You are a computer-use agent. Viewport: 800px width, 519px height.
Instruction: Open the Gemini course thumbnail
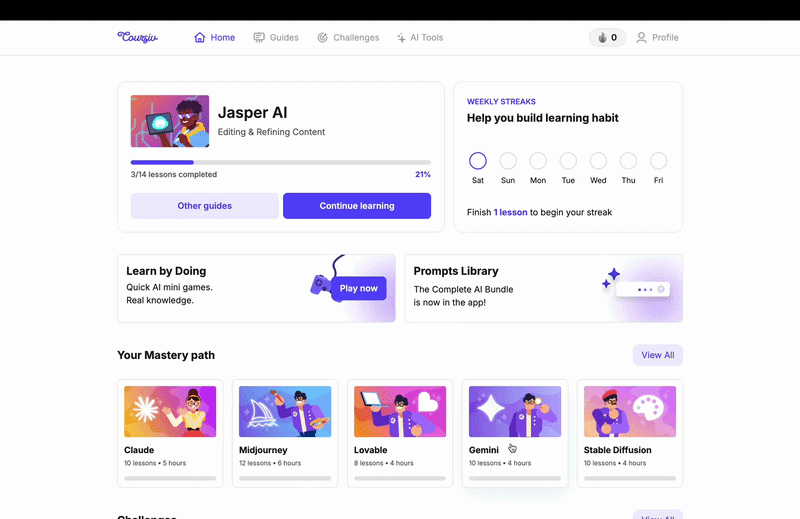(515, 411)
